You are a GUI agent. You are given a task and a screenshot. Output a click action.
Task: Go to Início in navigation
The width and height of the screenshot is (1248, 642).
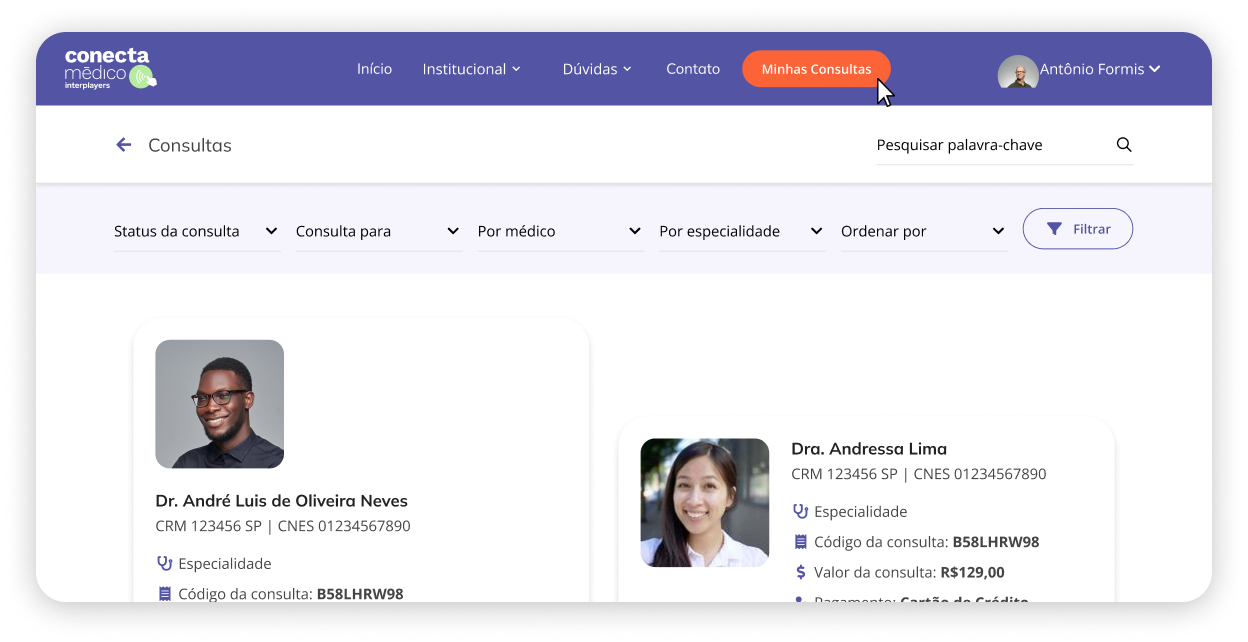(374, 69)
